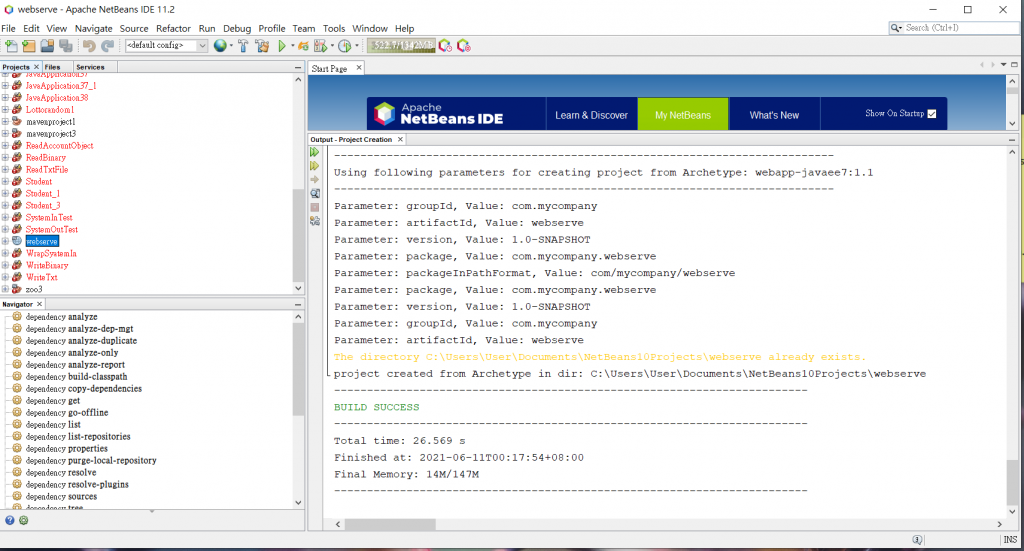Click the Clean and Build icon
Image resolution: width=1024 pixels, height=551 pixels.
tap(262, 46)
